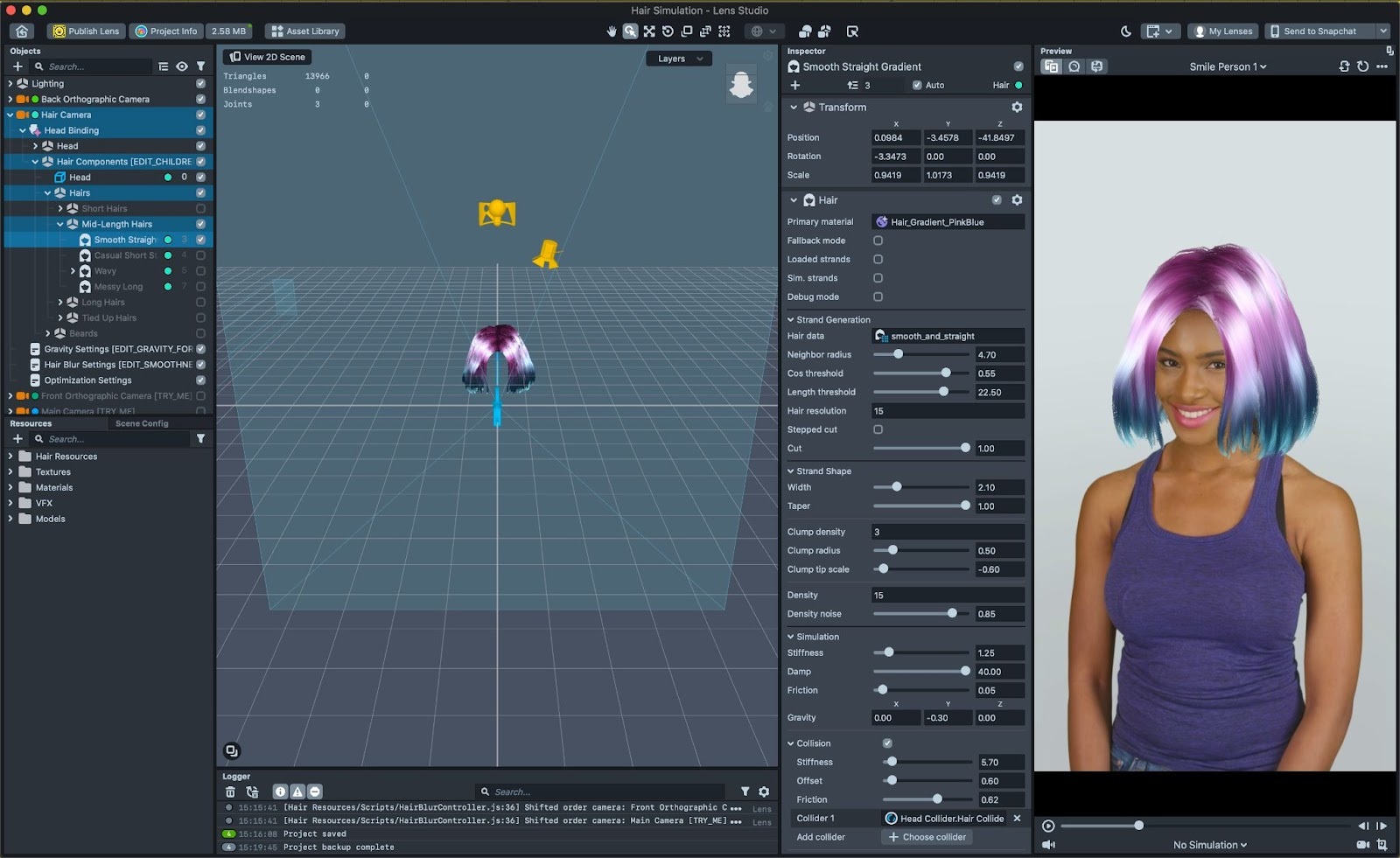Select the hand pan tool
The height and width of the screenshot is (858, 1400).
[612, 31]
